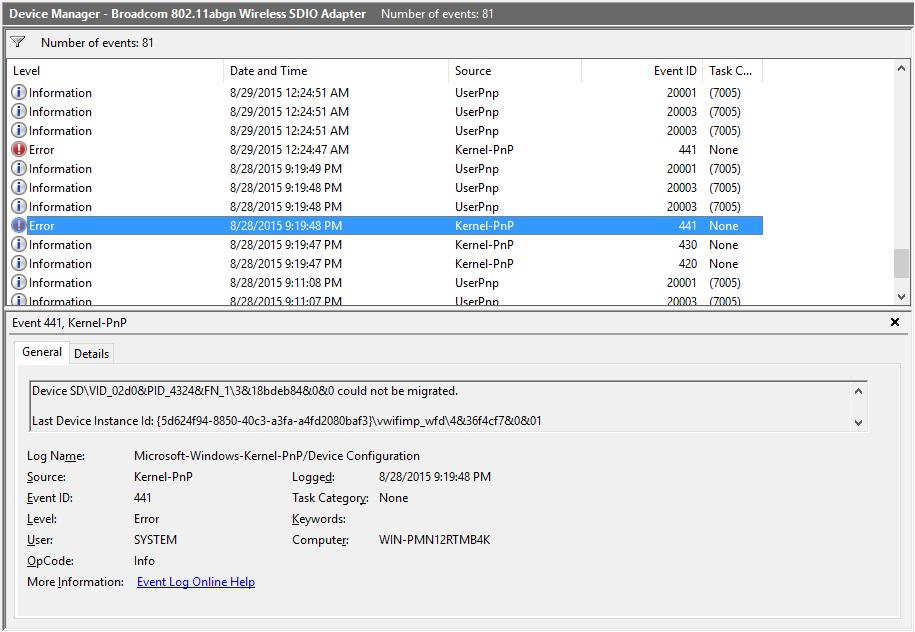Click 'Event 441, Kernel-PnP' pane heading
The width and height of the screenshot is (915, 632).
click(x=69, y=323)
